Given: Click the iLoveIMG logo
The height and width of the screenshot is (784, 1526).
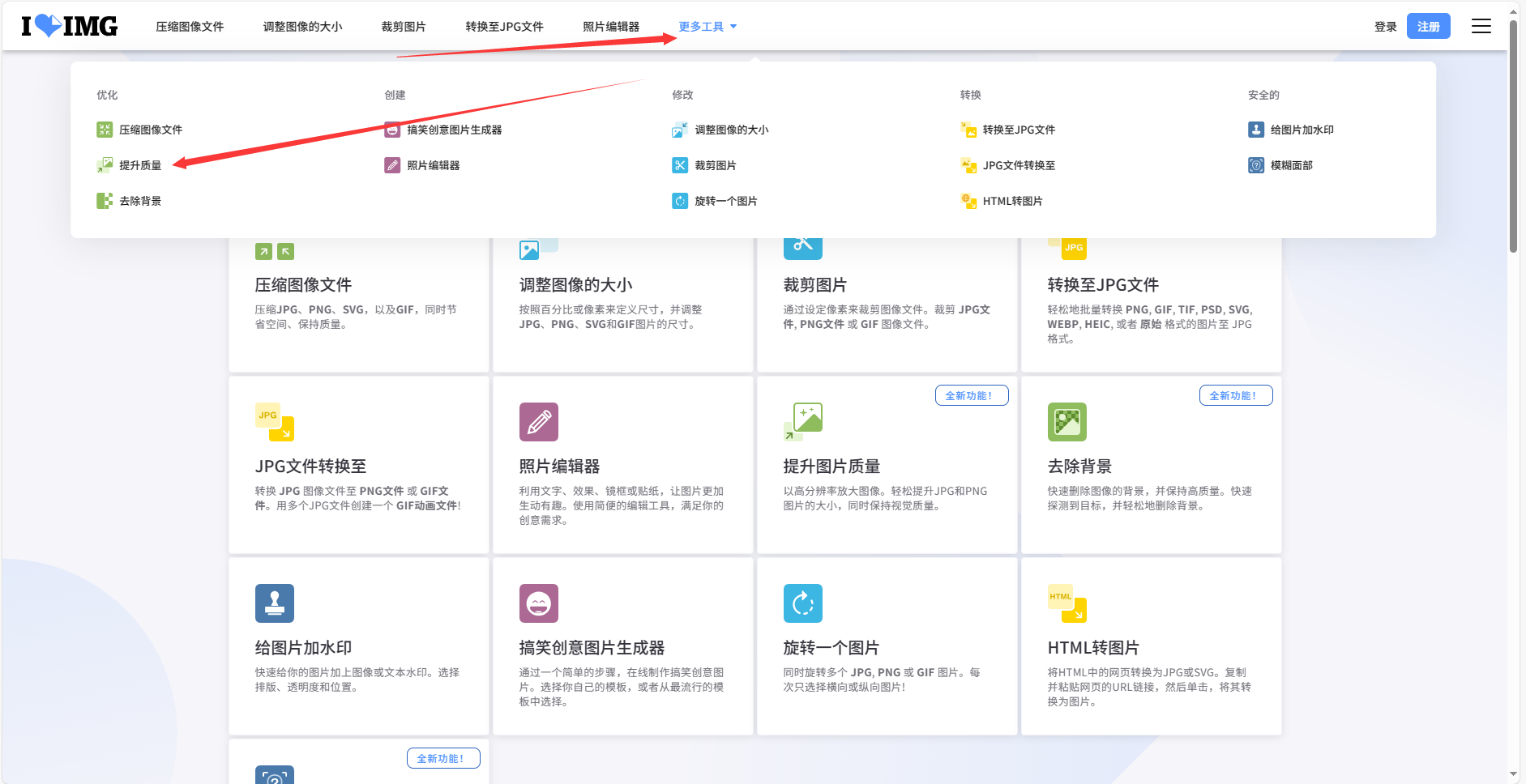Looking at the screenshot, I should (x=70, y=26).
